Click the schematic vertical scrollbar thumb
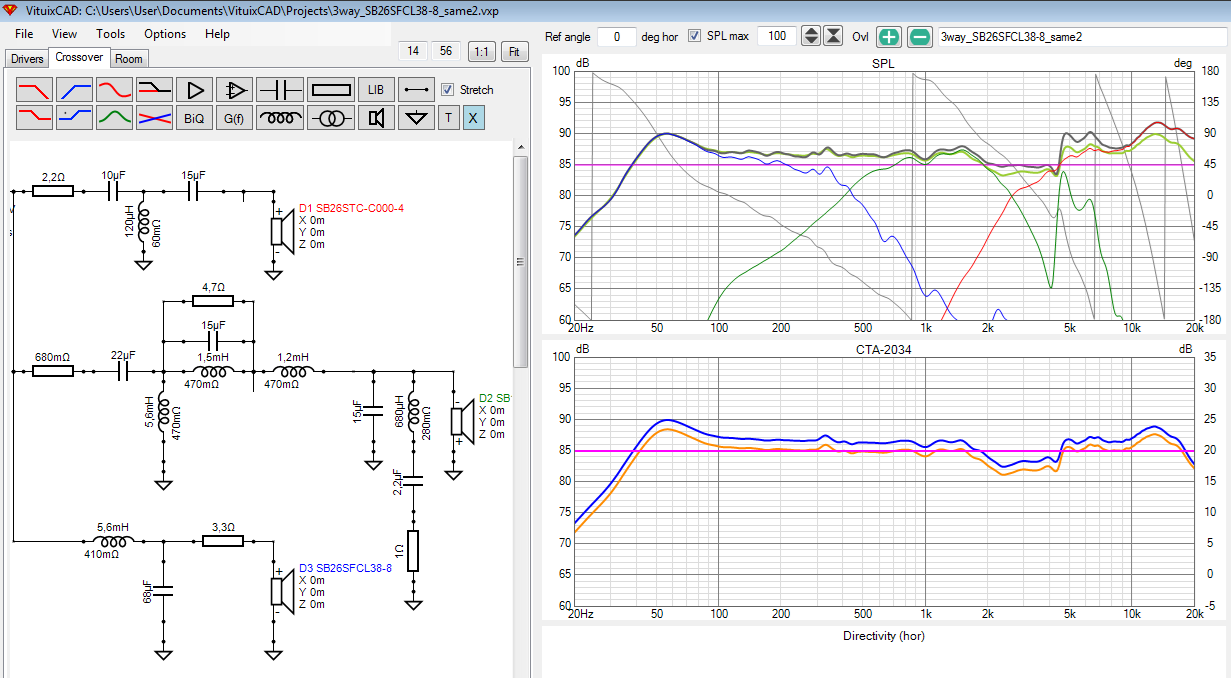1231x678 pixels. [x=521, y=261]
